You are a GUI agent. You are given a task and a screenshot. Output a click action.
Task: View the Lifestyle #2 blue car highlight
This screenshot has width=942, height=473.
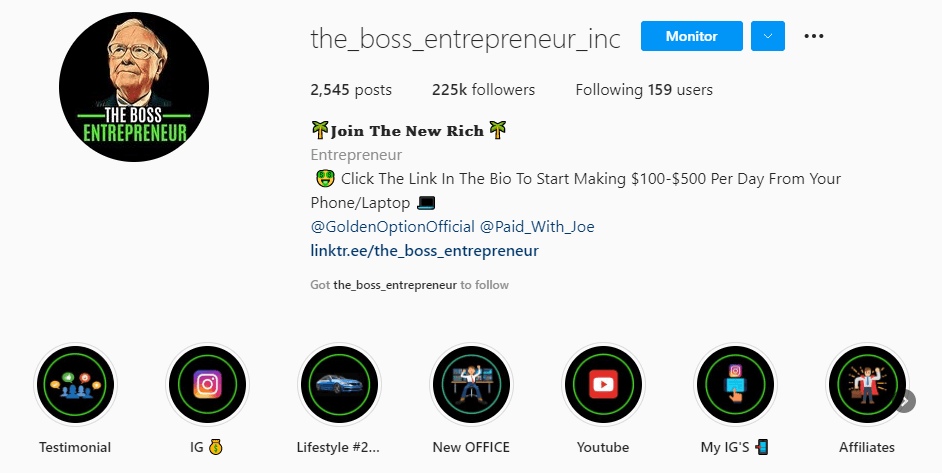click(339, 384)
